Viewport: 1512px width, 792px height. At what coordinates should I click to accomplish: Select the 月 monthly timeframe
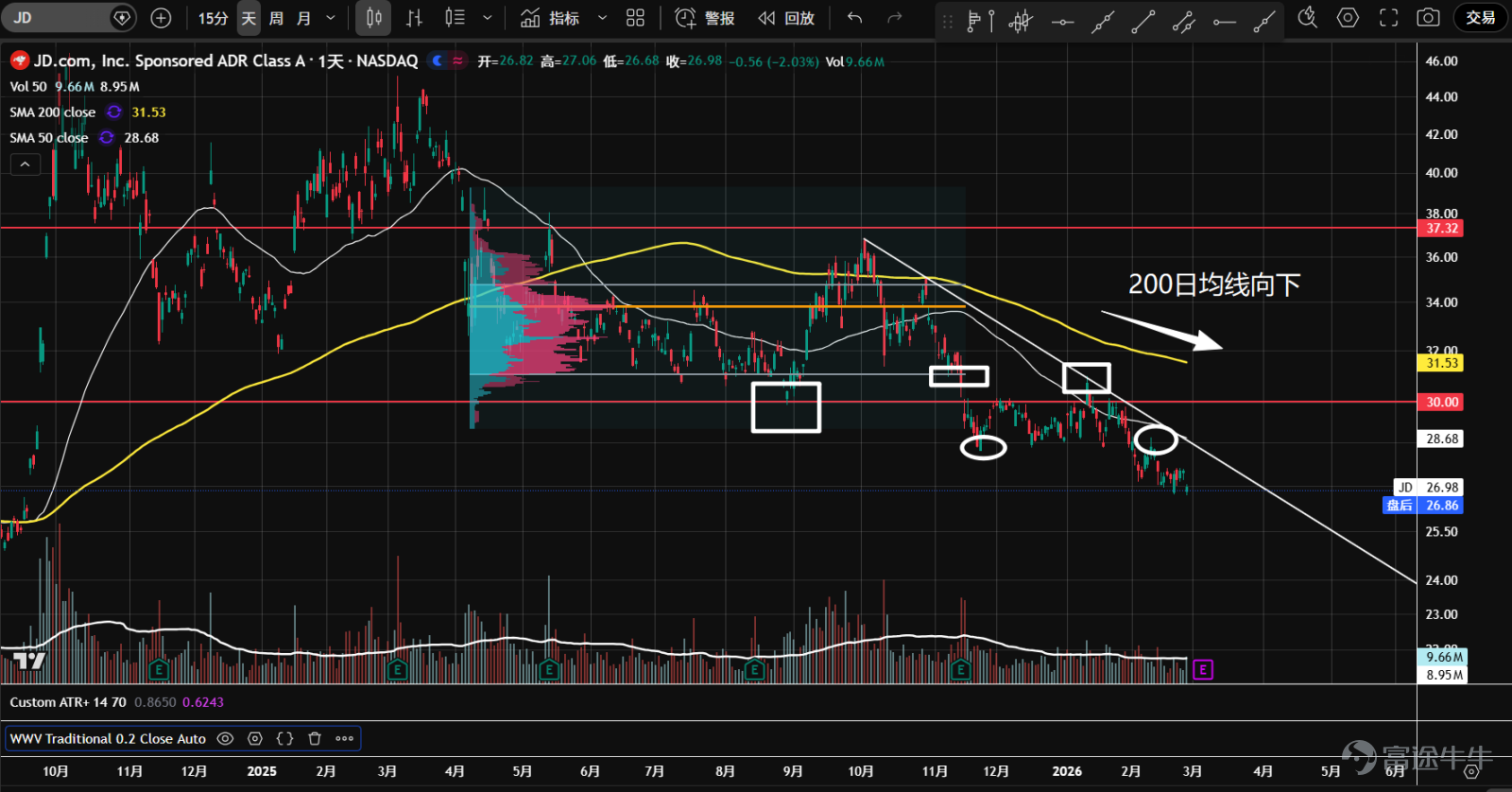(303, 18)
